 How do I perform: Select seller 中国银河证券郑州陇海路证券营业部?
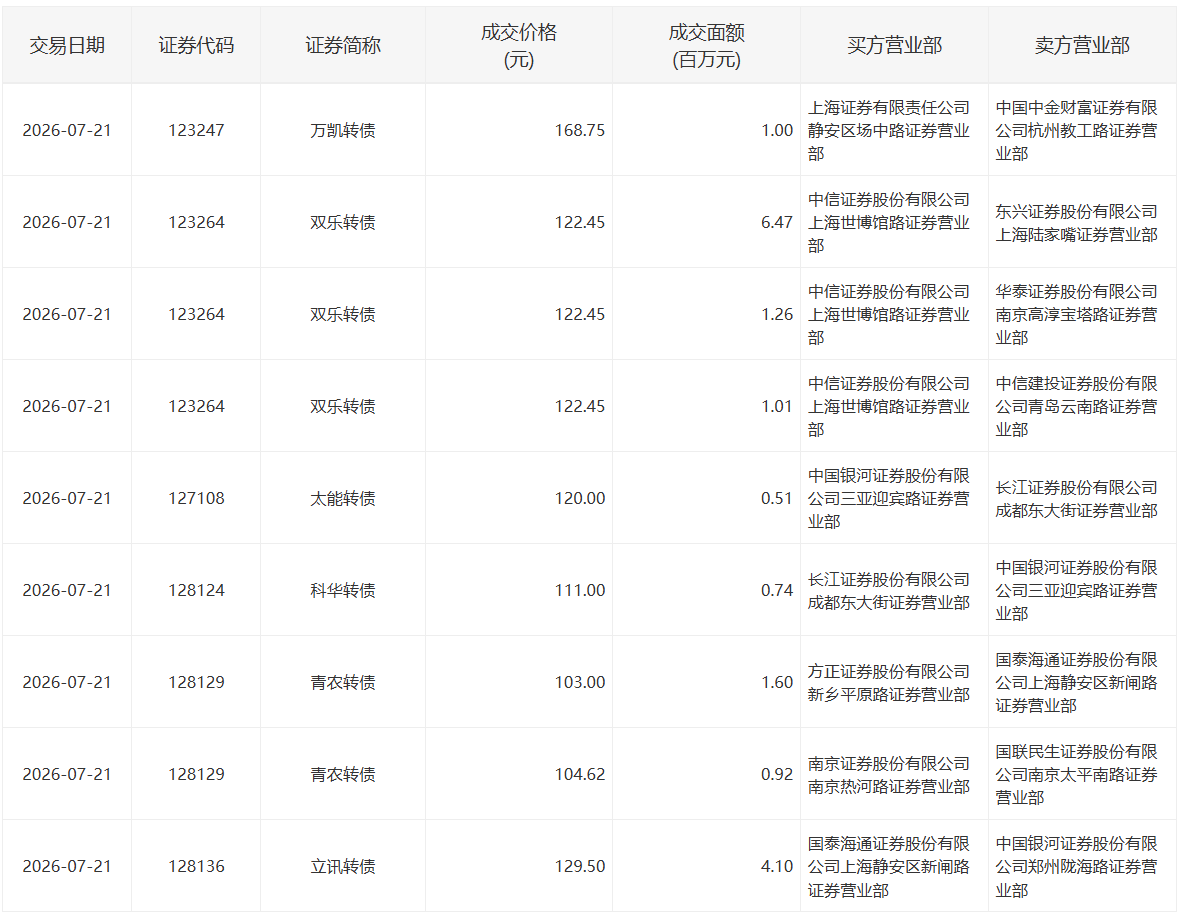click(x=1077, y=866)
